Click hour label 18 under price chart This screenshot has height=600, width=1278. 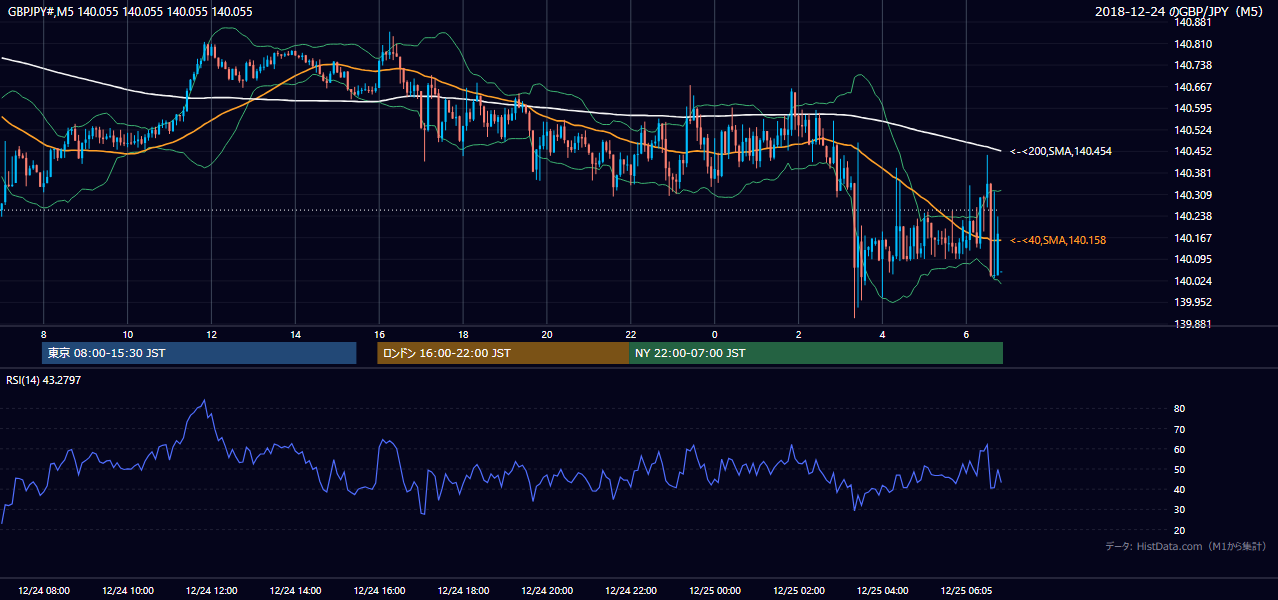point(463,334)
